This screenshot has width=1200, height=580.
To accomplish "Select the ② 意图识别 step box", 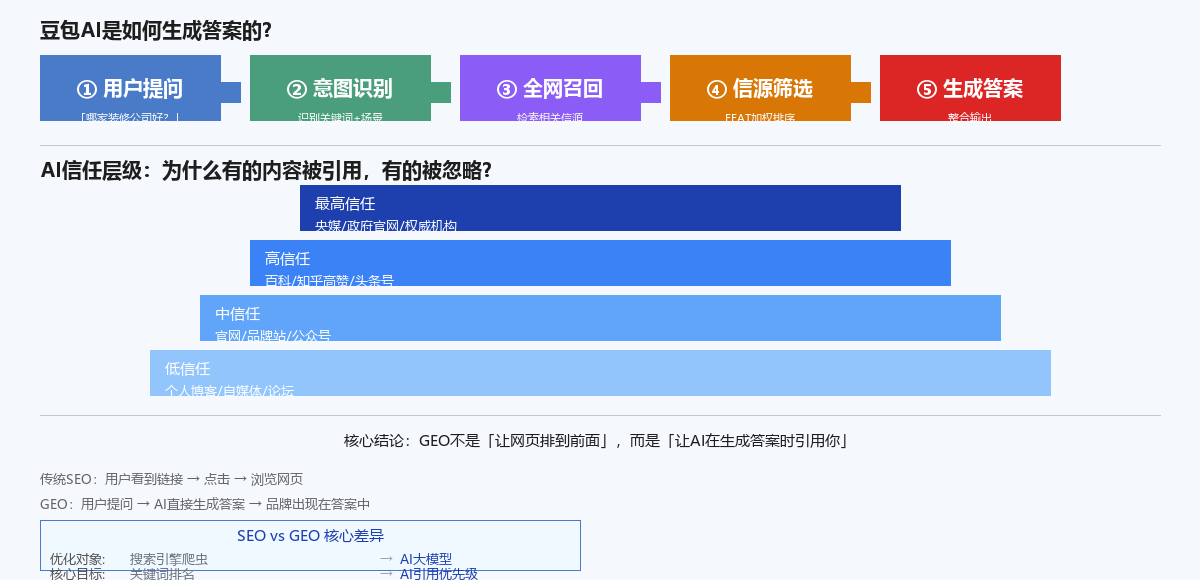I will 340,88.
